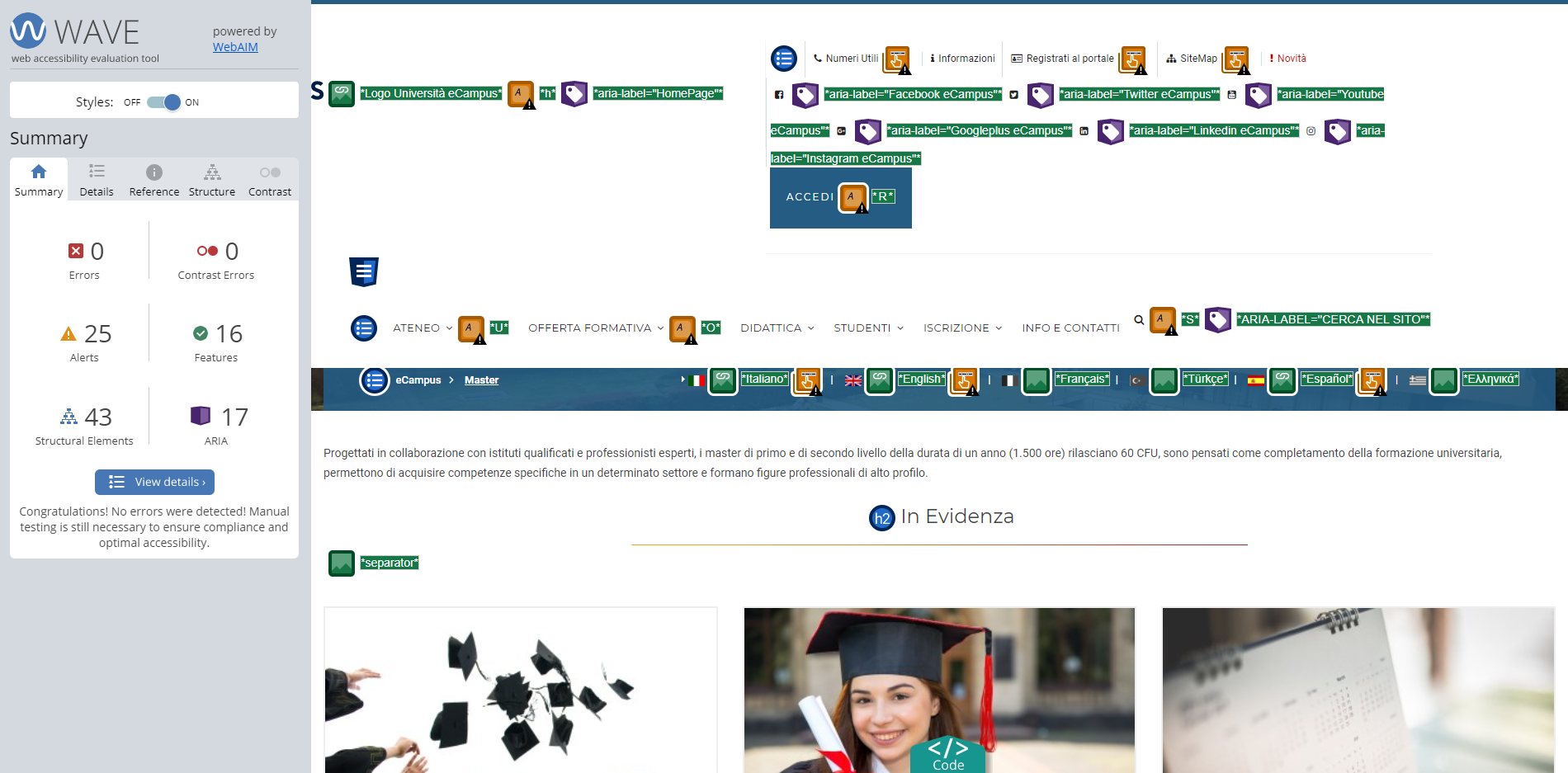Select the Español language flag

coord(1256,380)
